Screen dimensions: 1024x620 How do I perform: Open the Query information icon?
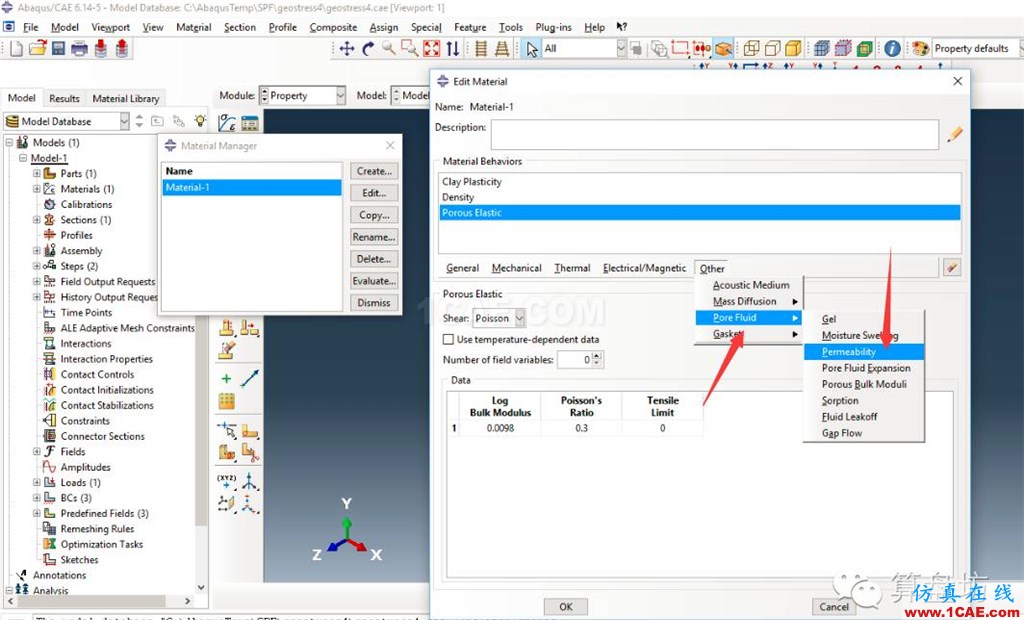892,48
